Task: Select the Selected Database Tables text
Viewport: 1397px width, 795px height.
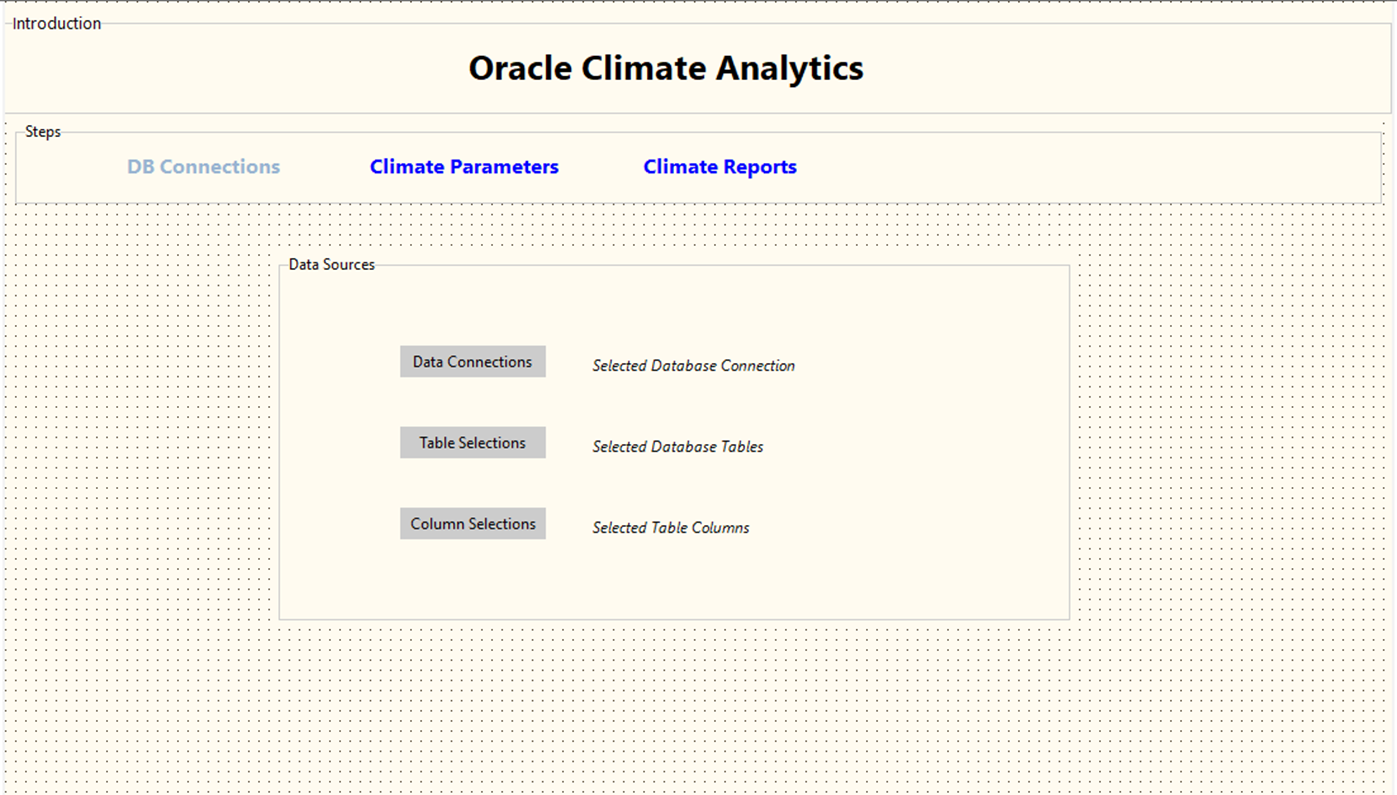Action: (677, 447)
